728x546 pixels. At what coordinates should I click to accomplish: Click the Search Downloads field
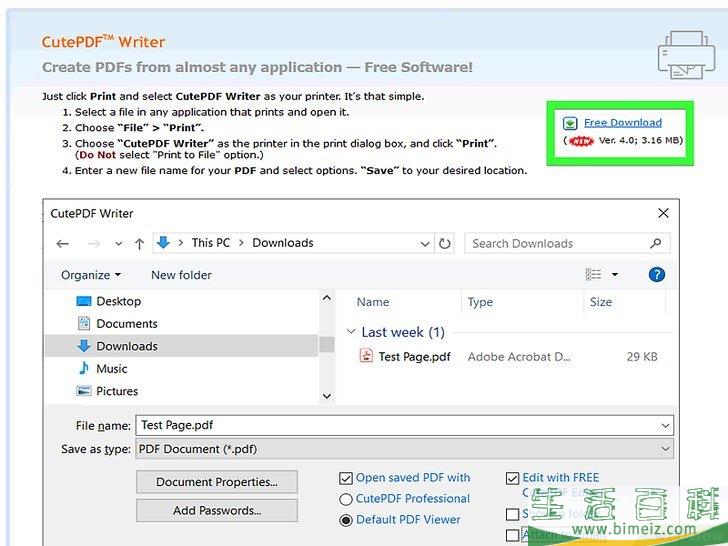(567, 243)
